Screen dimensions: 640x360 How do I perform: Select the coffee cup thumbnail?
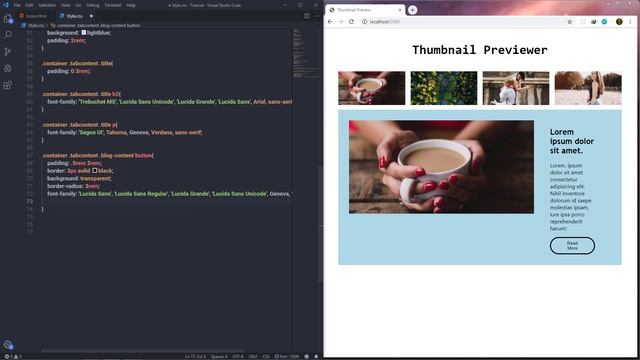tap(371, 88)
